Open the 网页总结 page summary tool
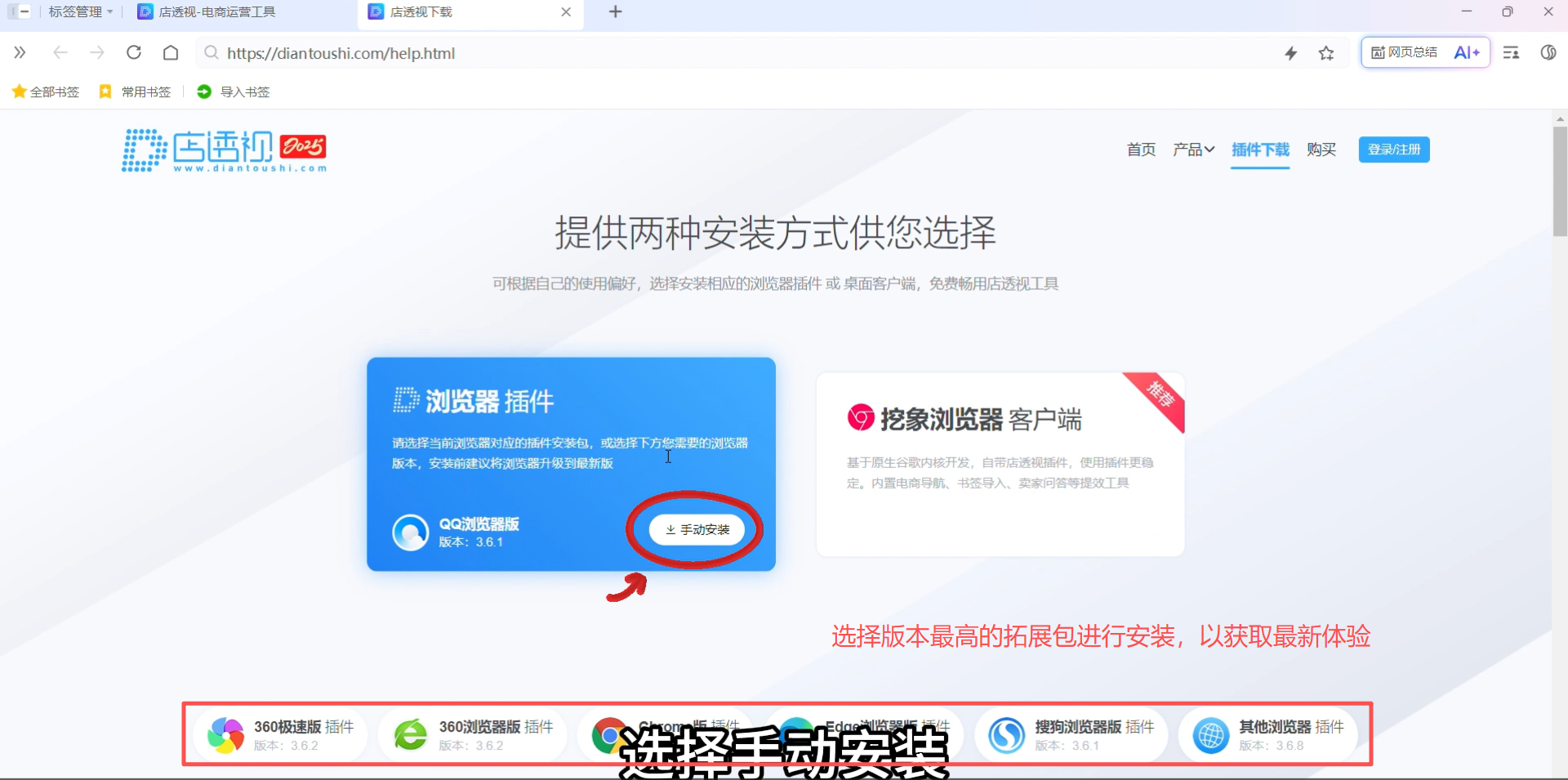 [x=1405, y=52]
